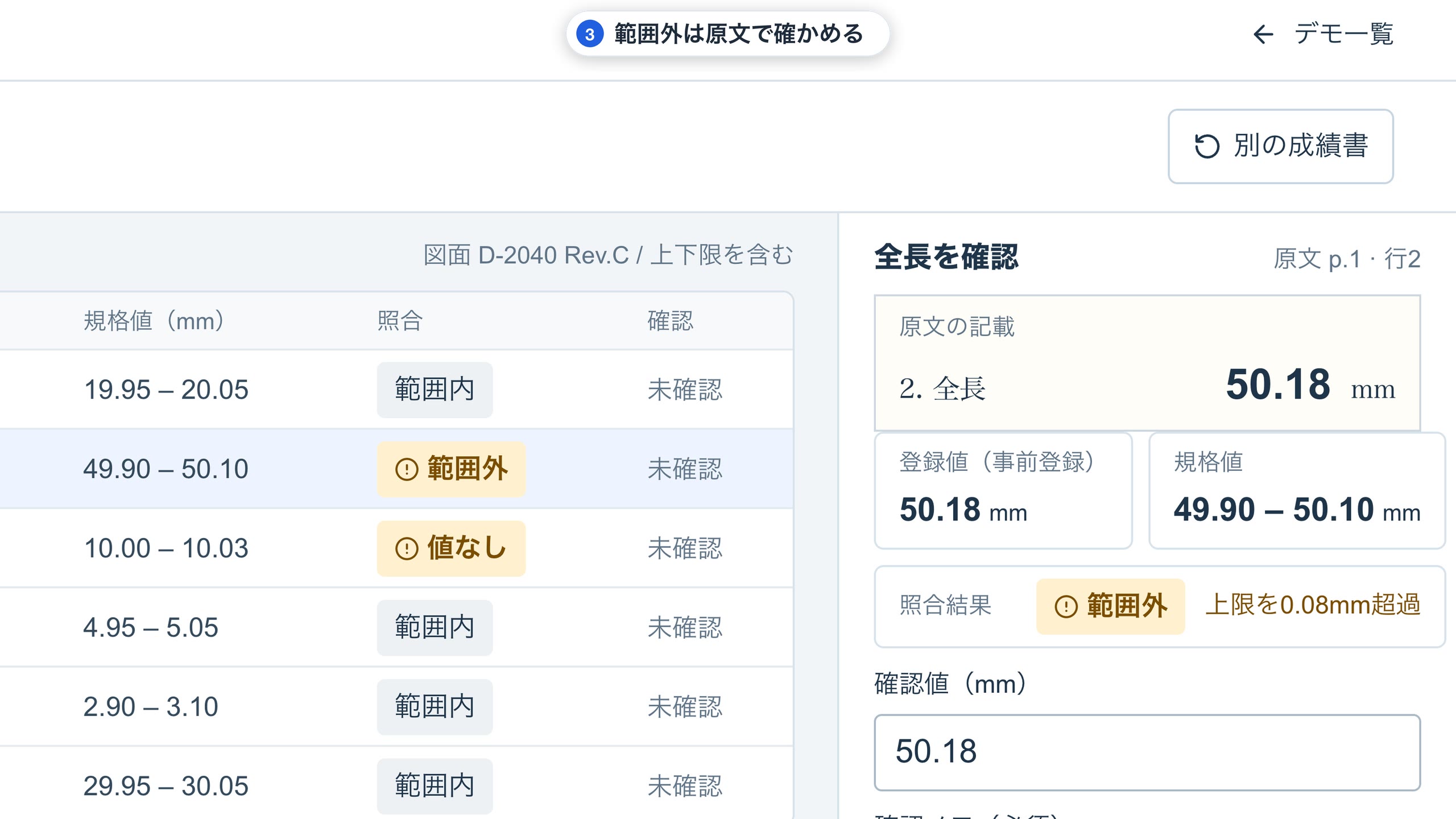
Task: Open the デモ一覧 link
Action: pos(1343,34)
